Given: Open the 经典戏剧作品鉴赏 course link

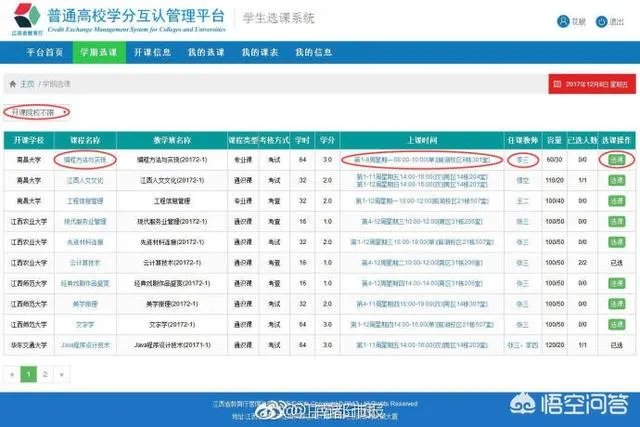Looking at the screenshot, I should pyautogui.click(x=85, y=283).
